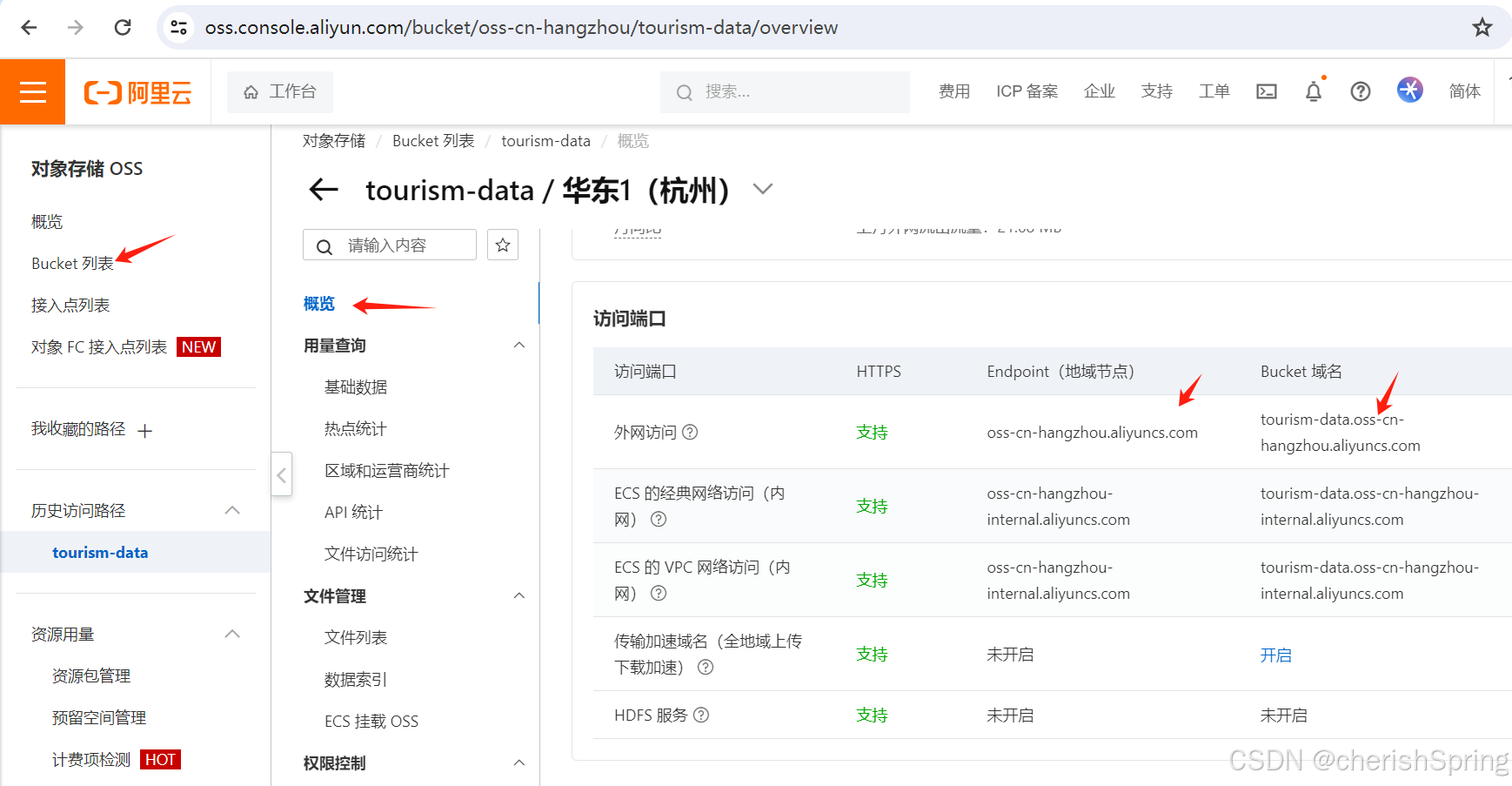This screenshot has width=1512, height=786.
Task: Click the 阿里云 logo
Action: [137, 92]
